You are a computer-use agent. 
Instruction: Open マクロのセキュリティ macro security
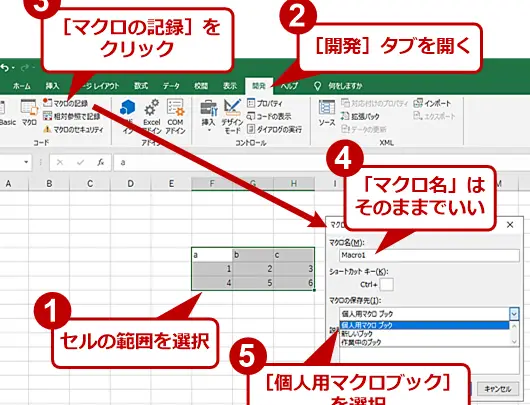73,129
